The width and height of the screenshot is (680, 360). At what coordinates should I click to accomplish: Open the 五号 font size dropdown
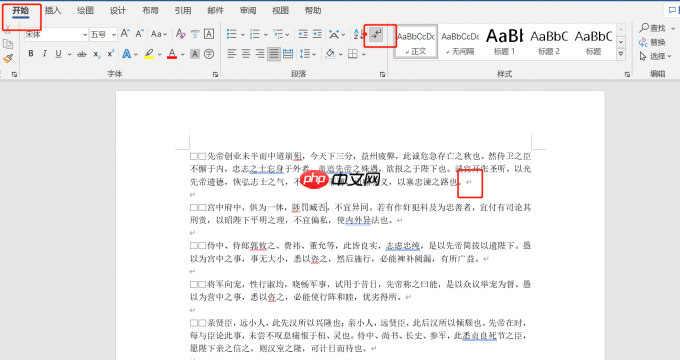(x=114, y=34)
